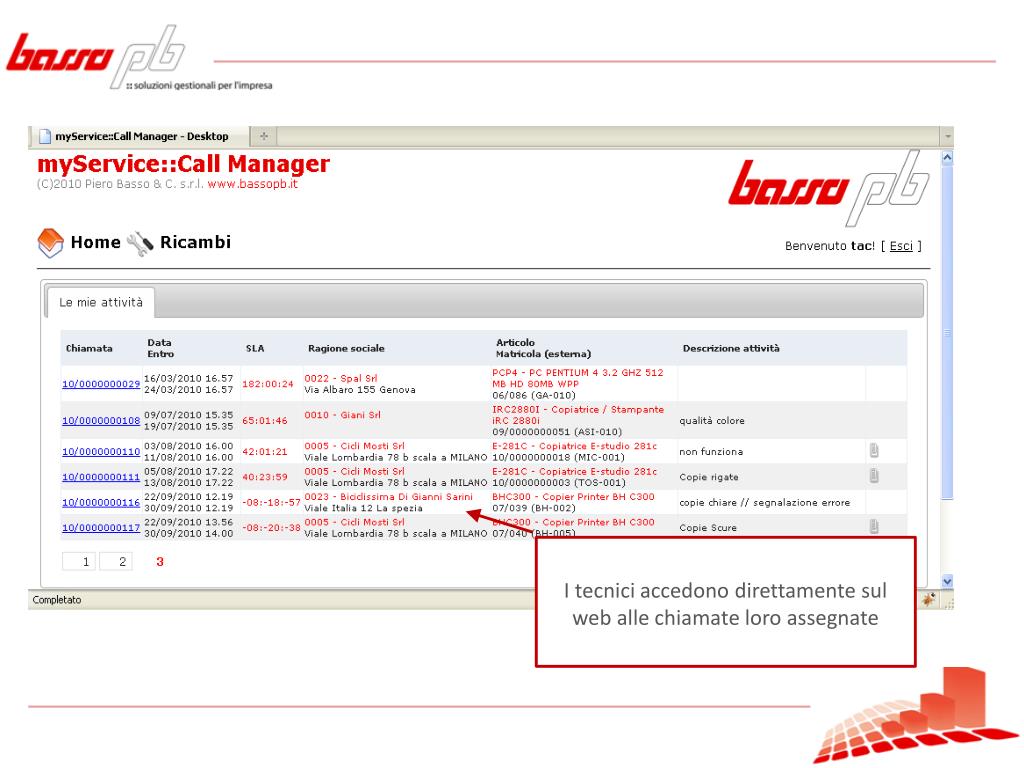The image size is (1024, 768).
Task: Click Descrizione attività column header
Action: point(731,349)
